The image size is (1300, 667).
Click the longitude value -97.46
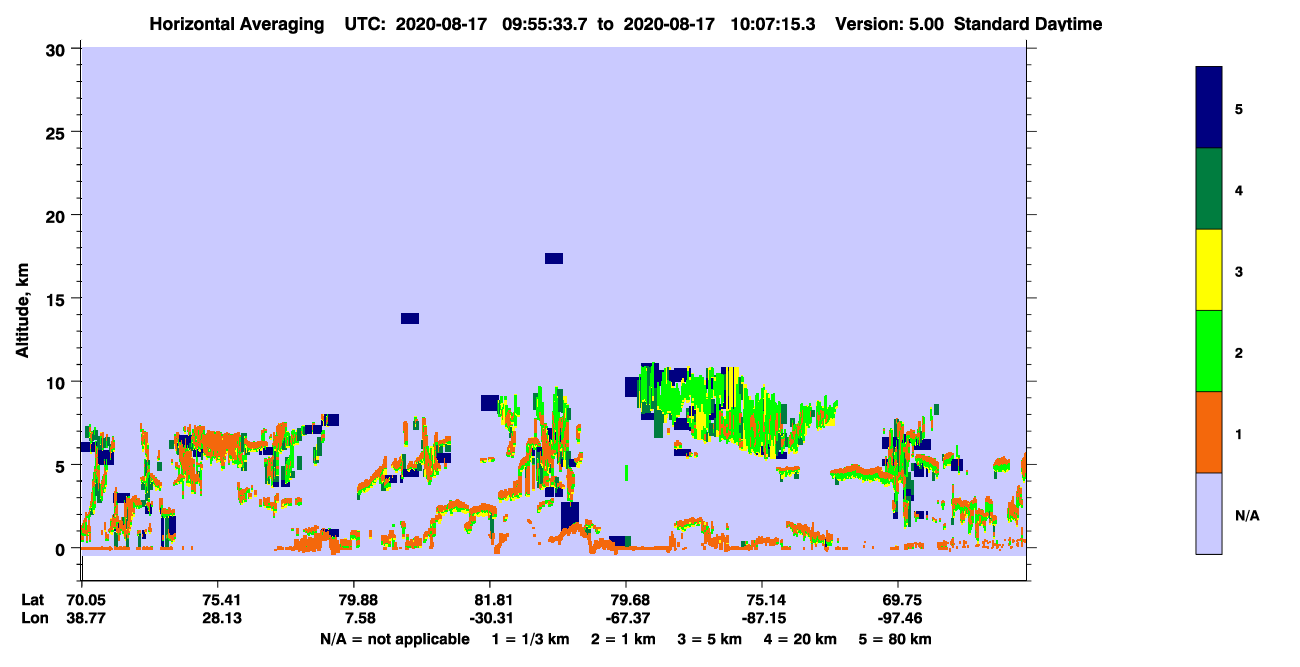pos(898,618)
